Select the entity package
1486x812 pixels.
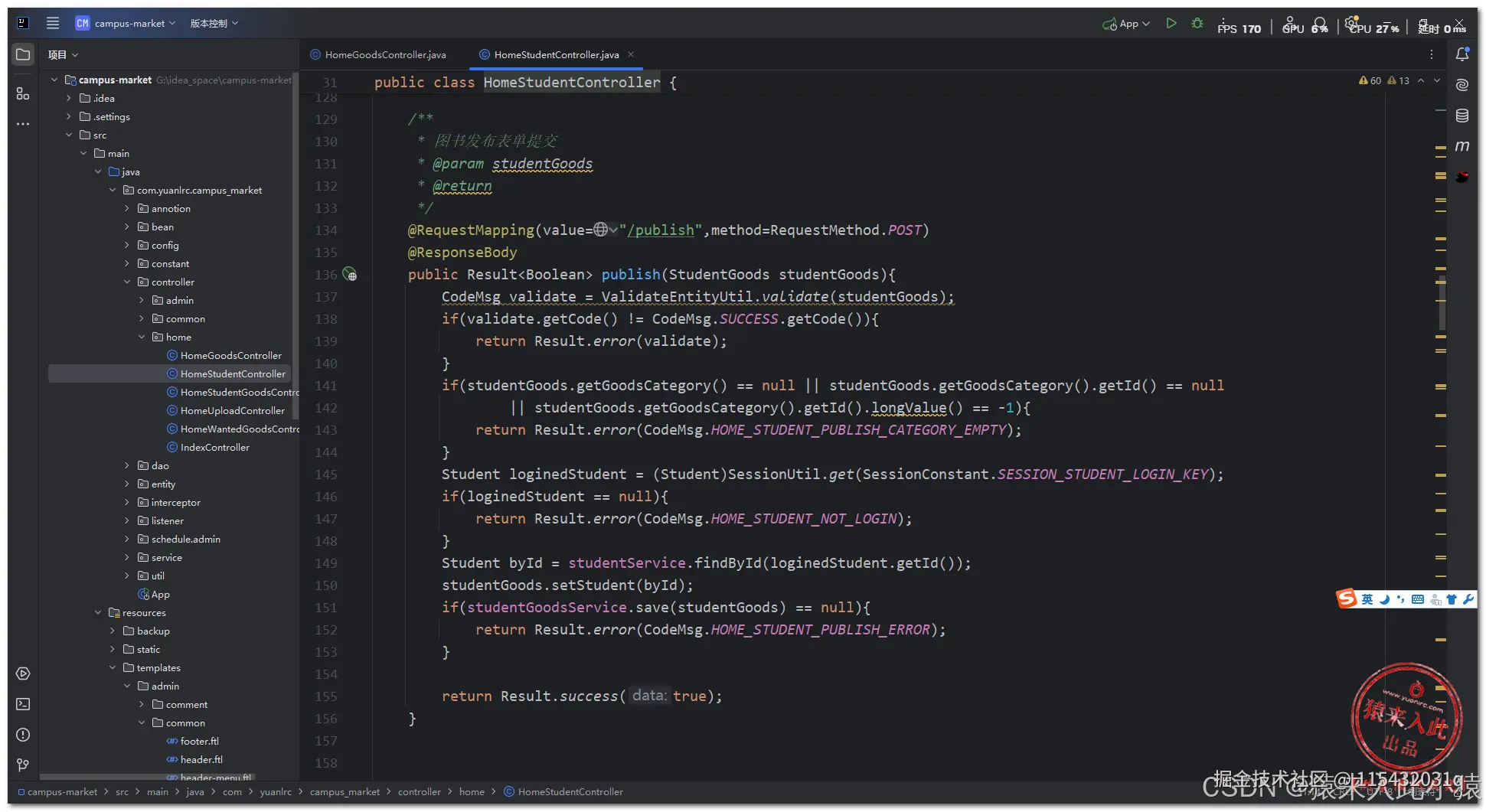(157, 484)
